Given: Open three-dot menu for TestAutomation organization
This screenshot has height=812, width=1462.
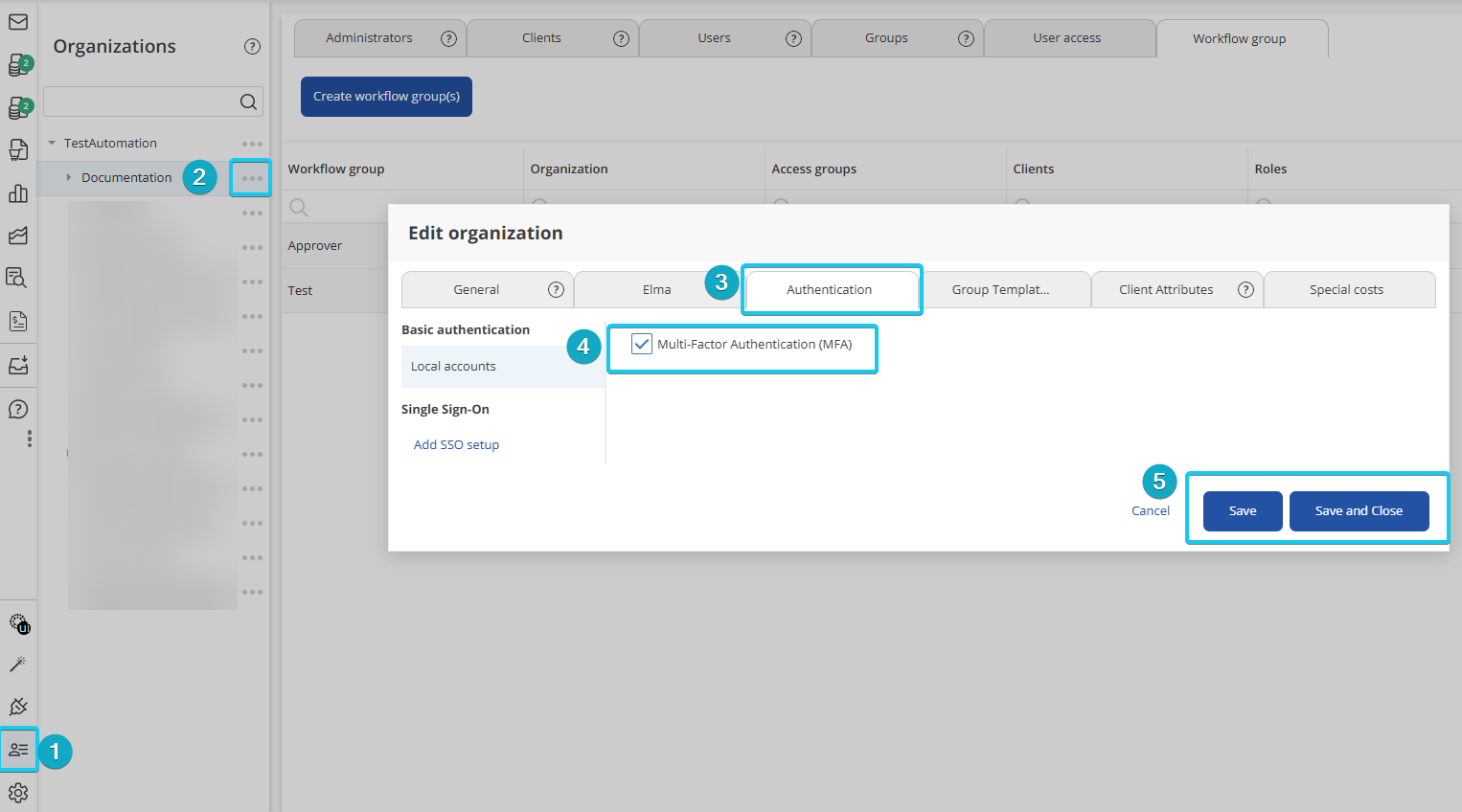Looking at the screenshot, I should click(252, 144).
